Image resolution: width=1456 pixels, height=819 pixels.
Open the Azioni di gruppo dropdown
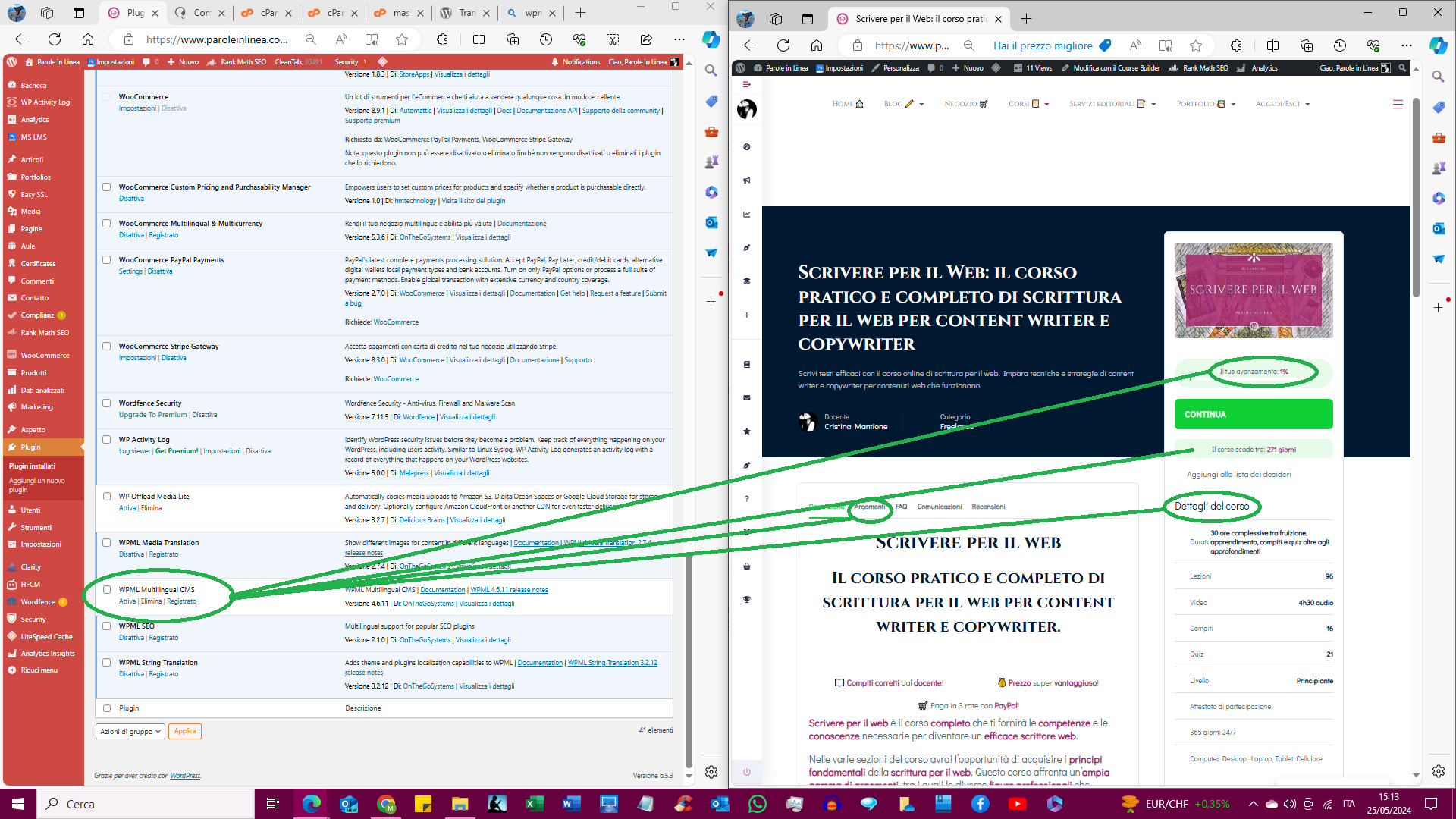click(130, 732)
